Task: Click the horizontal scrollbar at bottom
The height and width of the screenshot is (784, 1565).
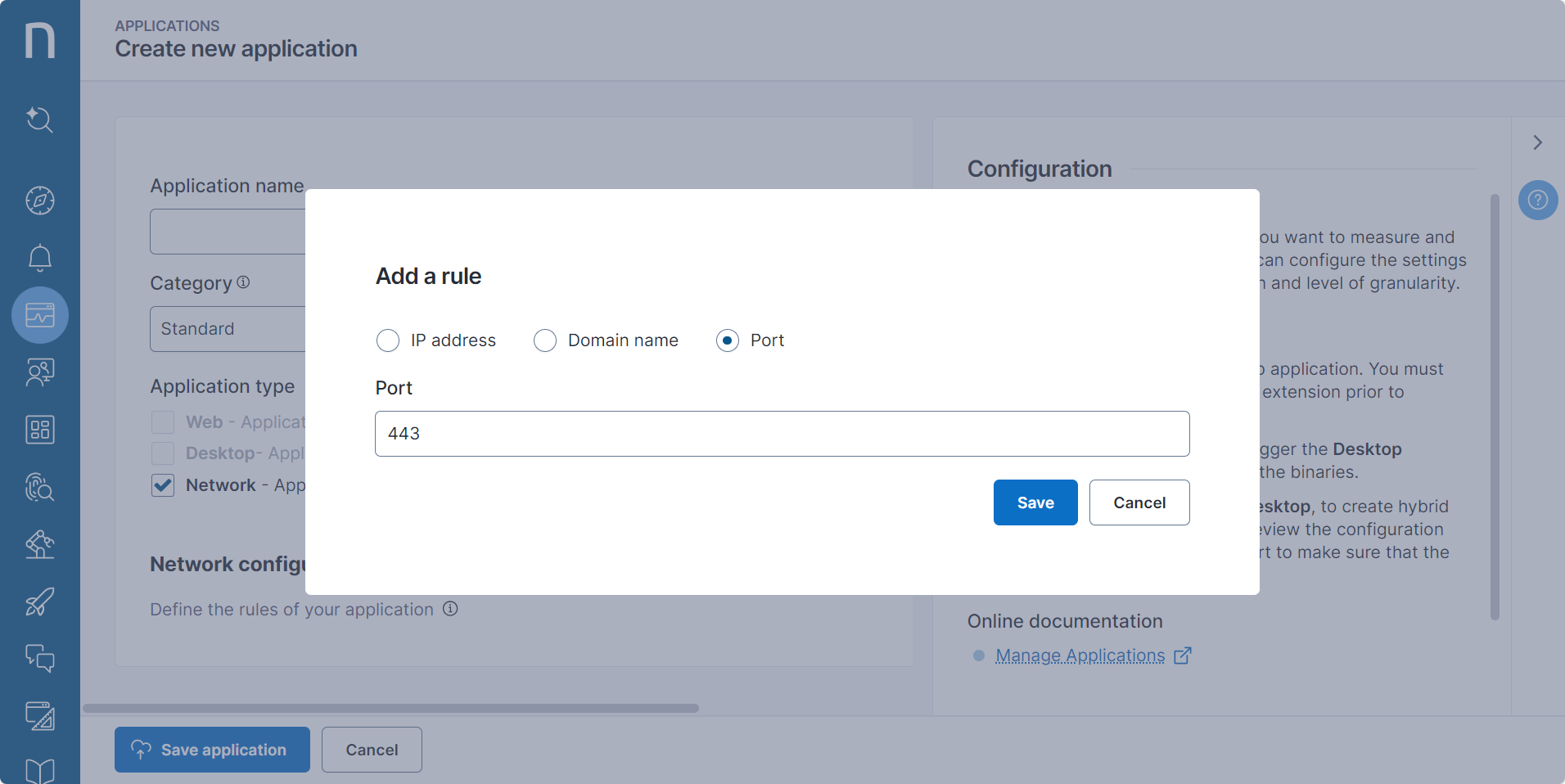Action: click(x=390, y=708)
